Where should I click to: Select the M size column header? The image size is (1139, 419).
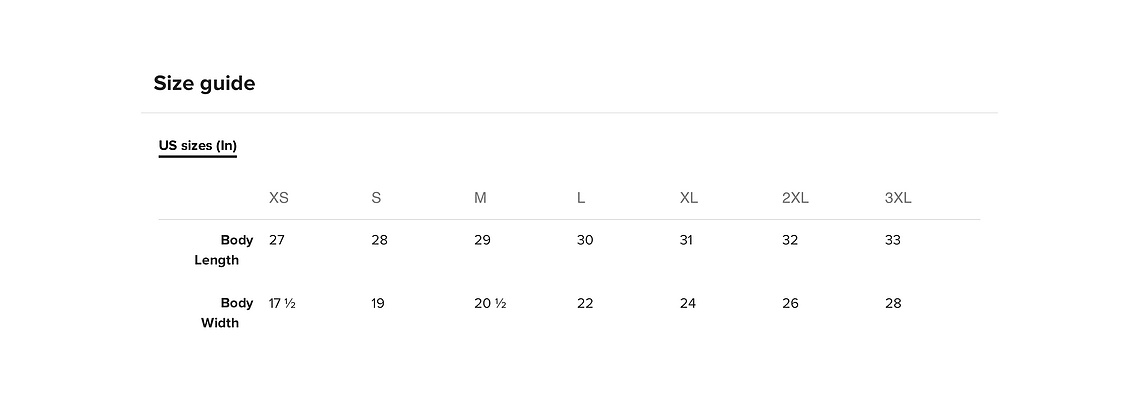(x=480, y=198)
